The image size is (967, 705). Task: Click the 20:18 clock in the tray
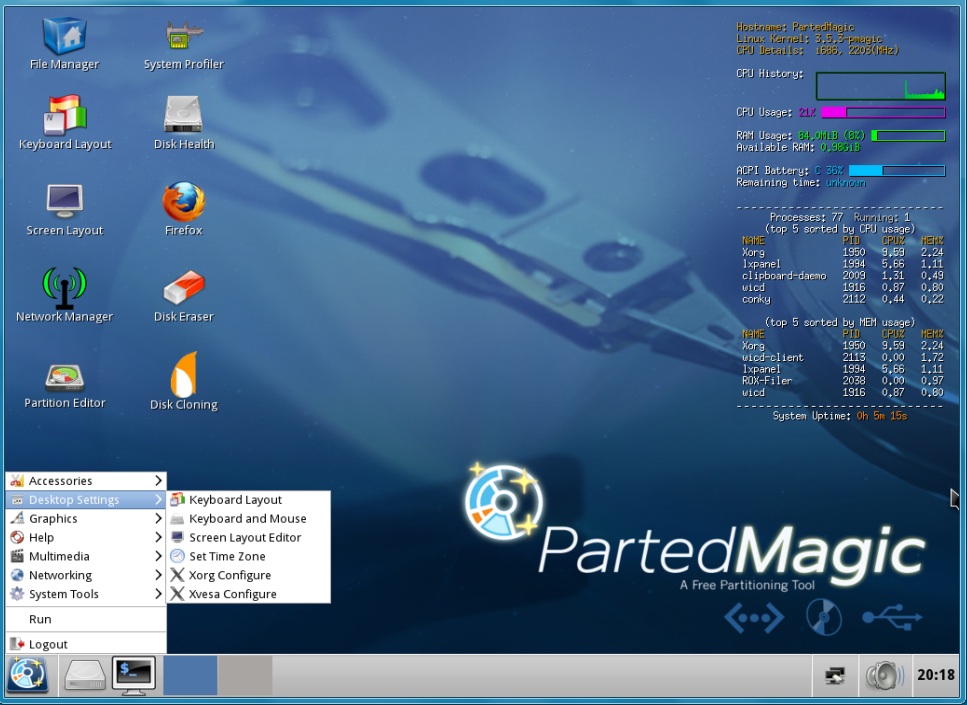[x=936, y=675]
